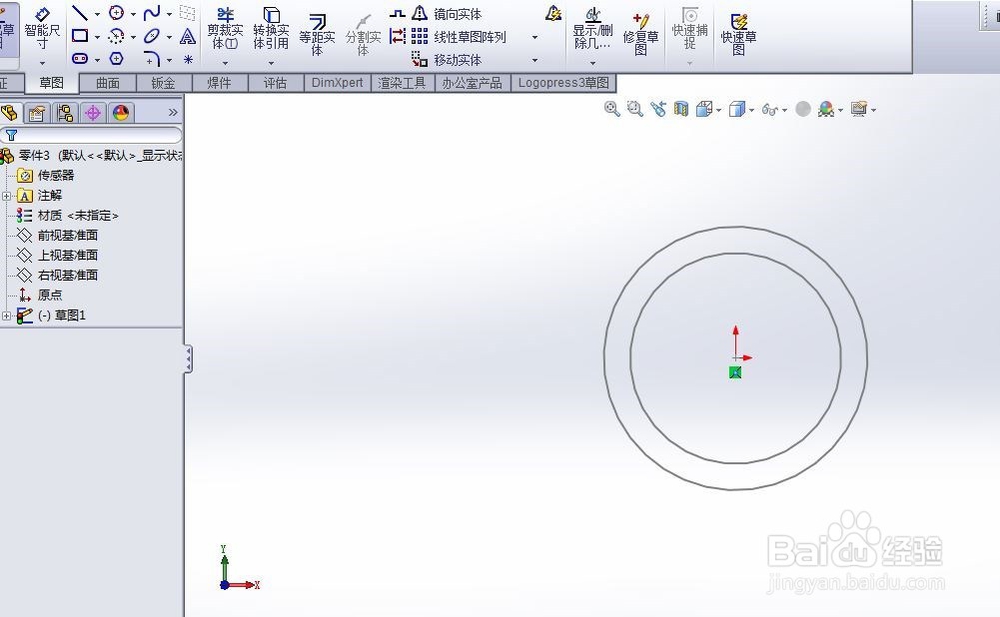This screenshot has height=617, width=1000.
Task: Switch to the 曲面 tab
Action: point(108,83)
